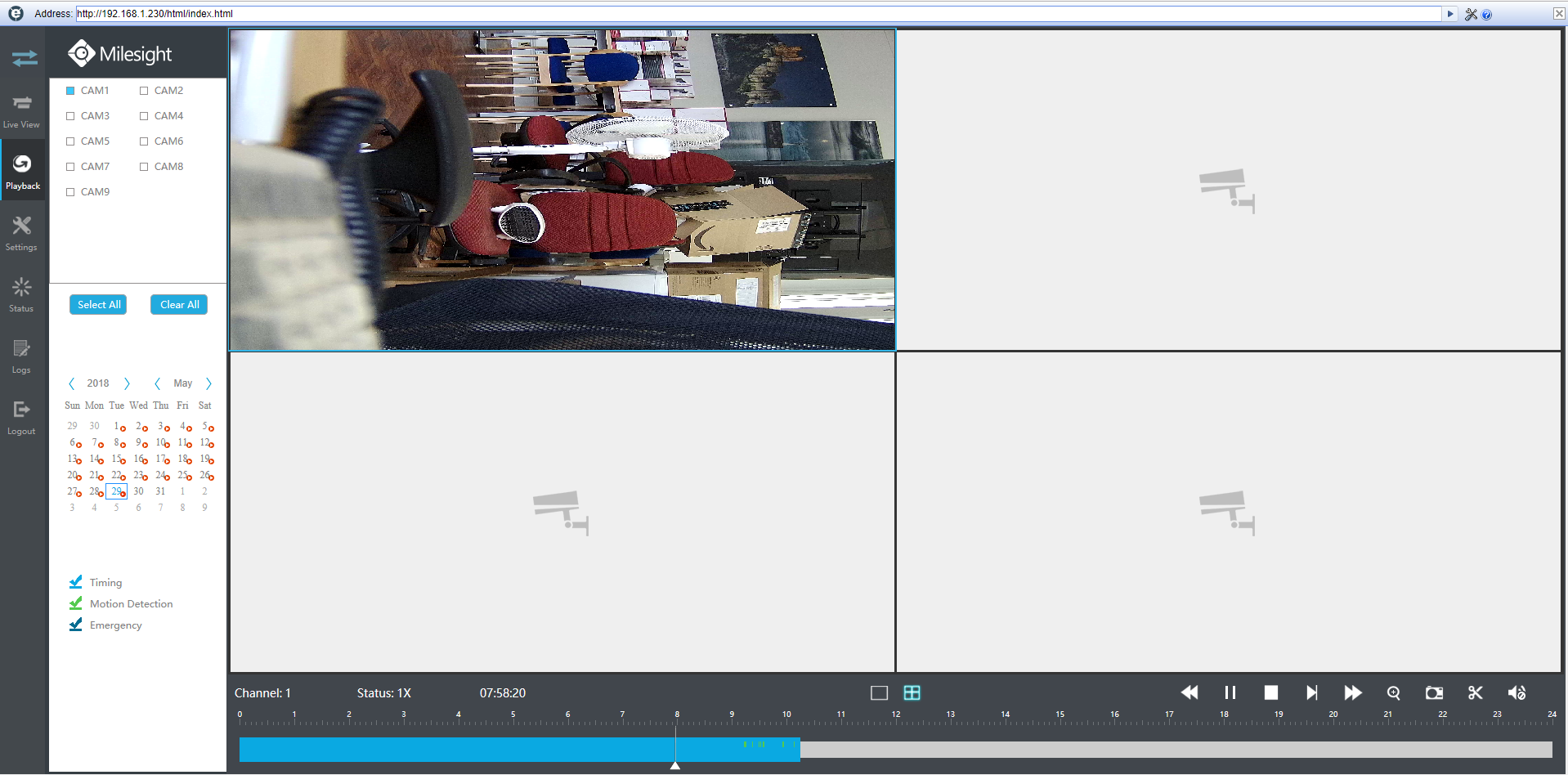This screenshot has height=775, width=1568.
Task: Go to the next month in the calendar
Action: 208,383
